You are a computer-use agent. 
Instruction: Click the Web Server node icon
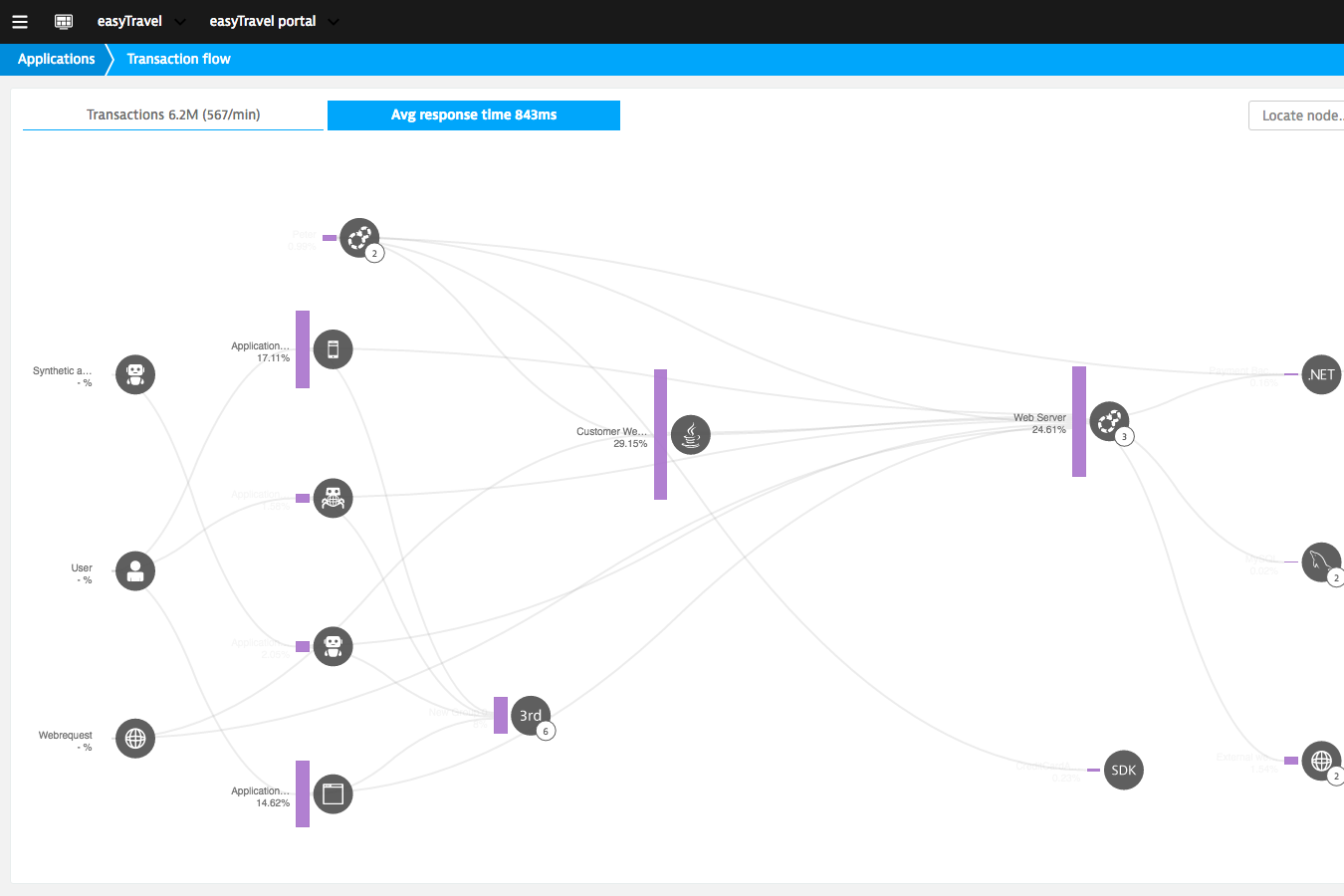pos(1109,421)
